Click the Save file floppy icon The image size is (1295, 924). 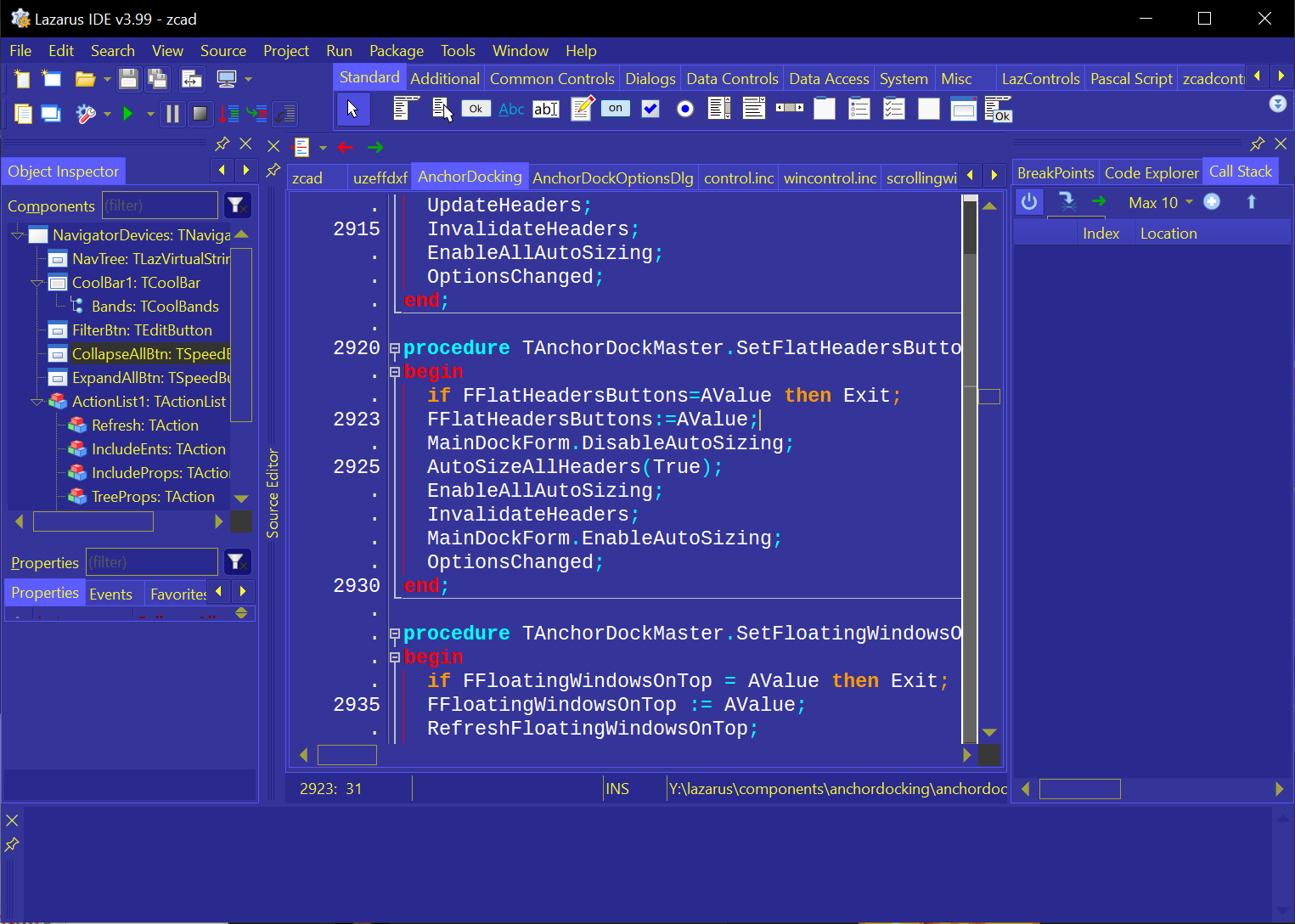click(128, 79)
